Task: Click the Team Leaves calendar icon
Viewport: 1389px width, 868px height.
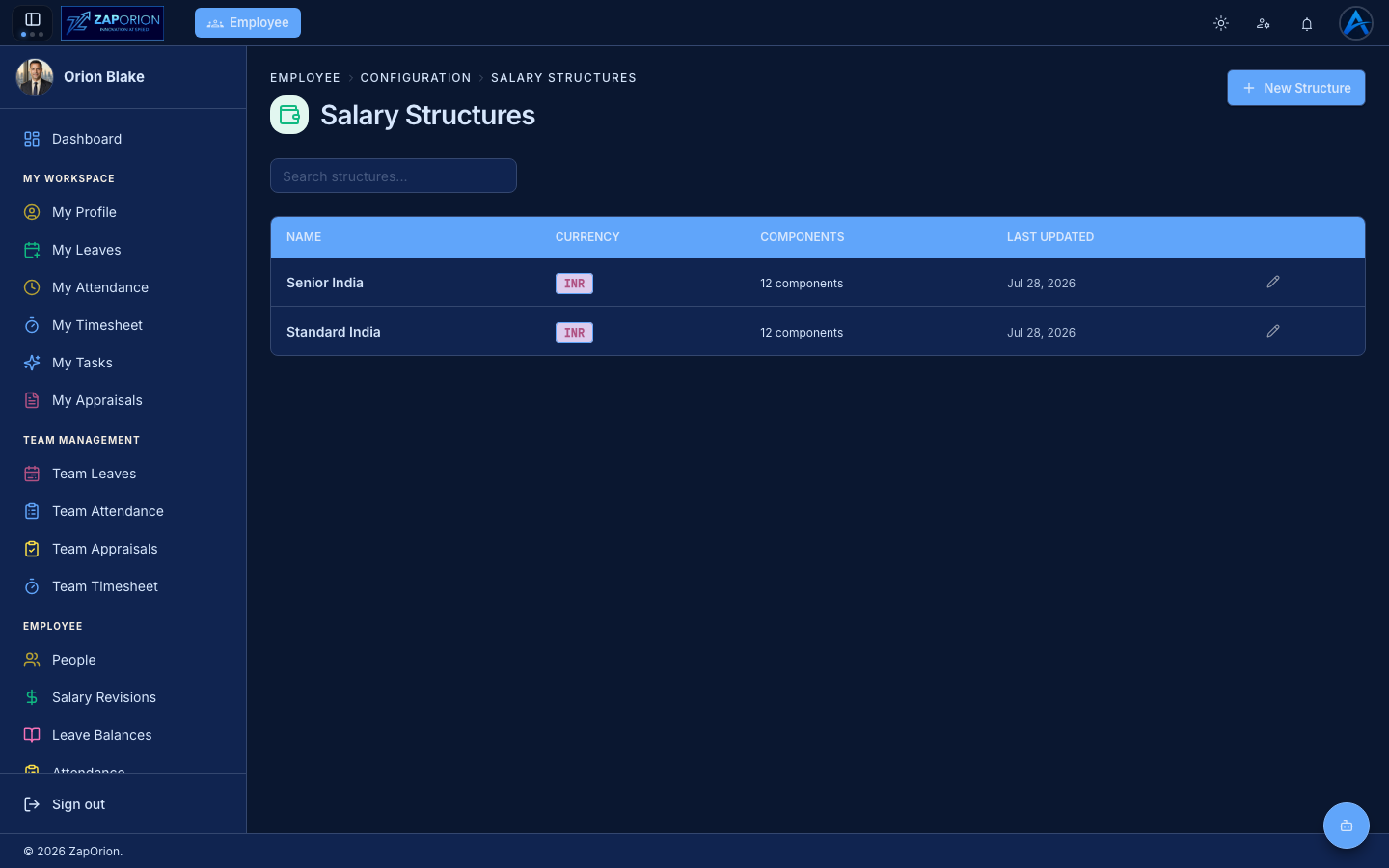Action: point(32,474)
